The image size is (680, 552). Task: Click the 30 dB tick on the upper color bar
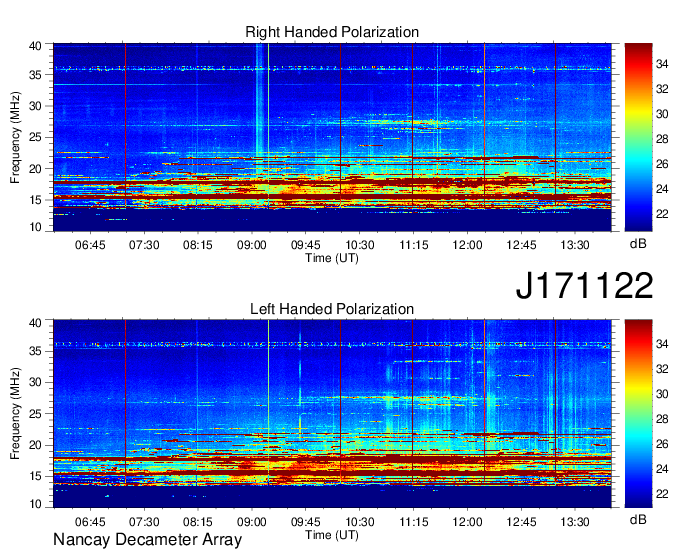[x=662, y=114]
